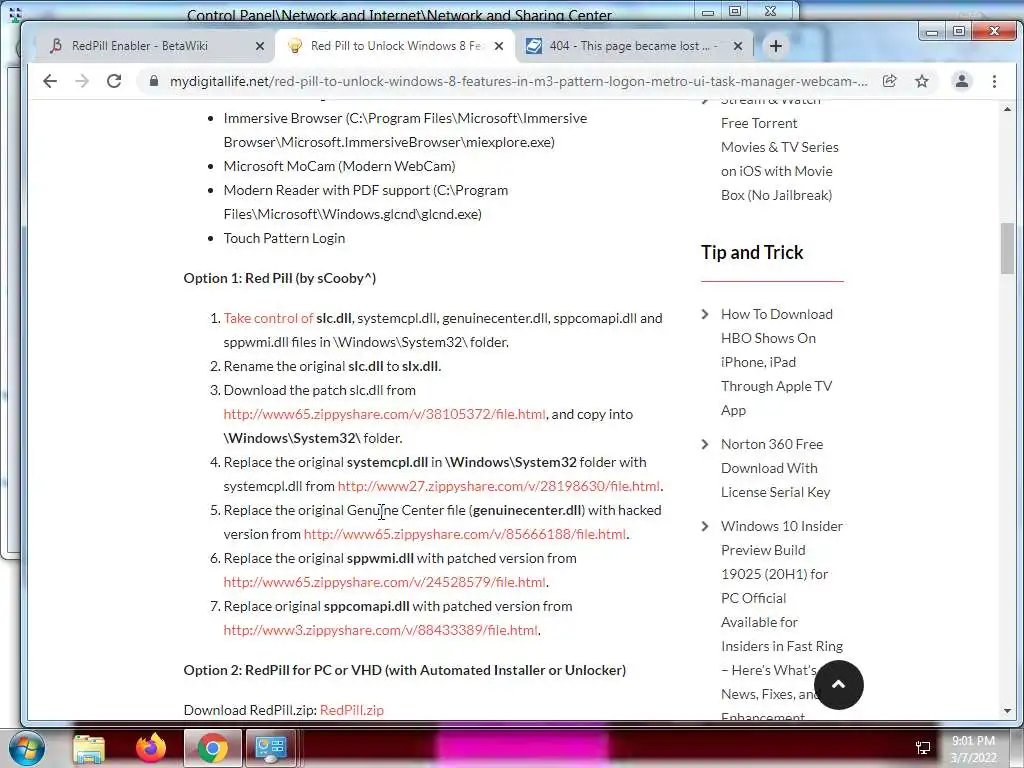Bookmark this page with the star icon
1024x768 pixels.
pyautogui.click(x=921, y=81)
